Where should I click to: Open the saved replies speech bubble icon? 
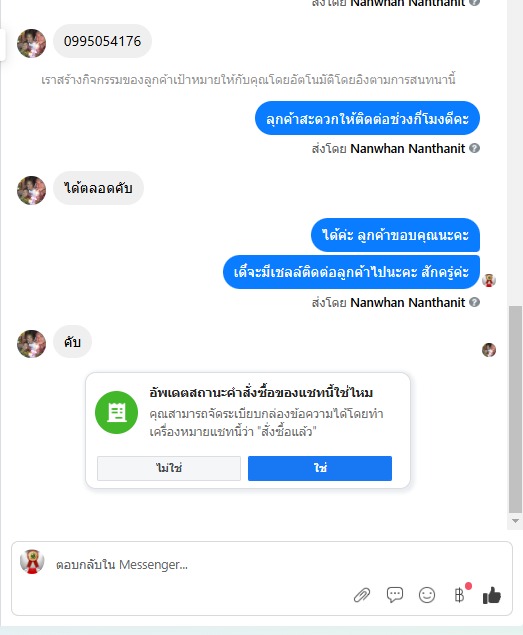[x=395, y=595]
